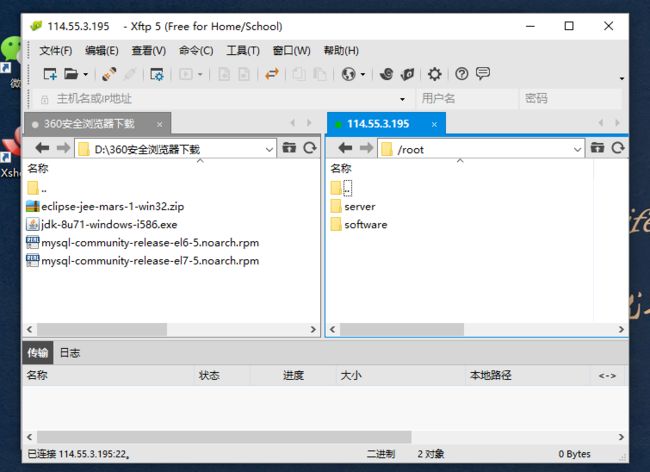Click remote pane horizontal scrollbar thumb
Screen dimensions: 650x472
(x=402, y=329)
